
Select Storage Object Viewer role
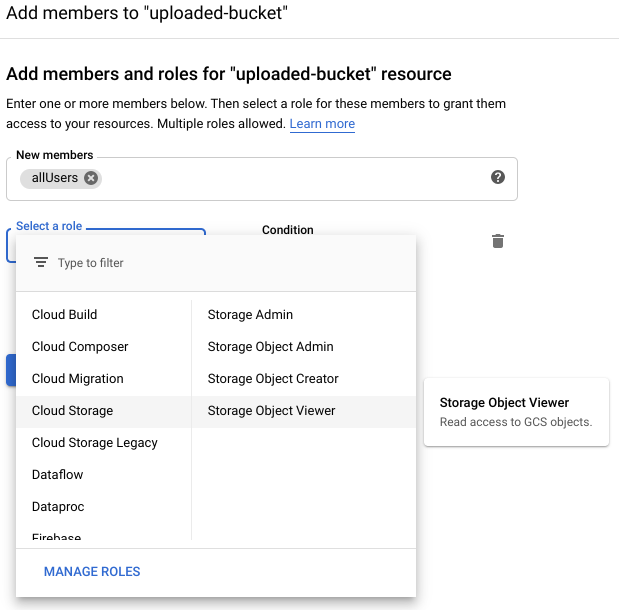(271, 411)
